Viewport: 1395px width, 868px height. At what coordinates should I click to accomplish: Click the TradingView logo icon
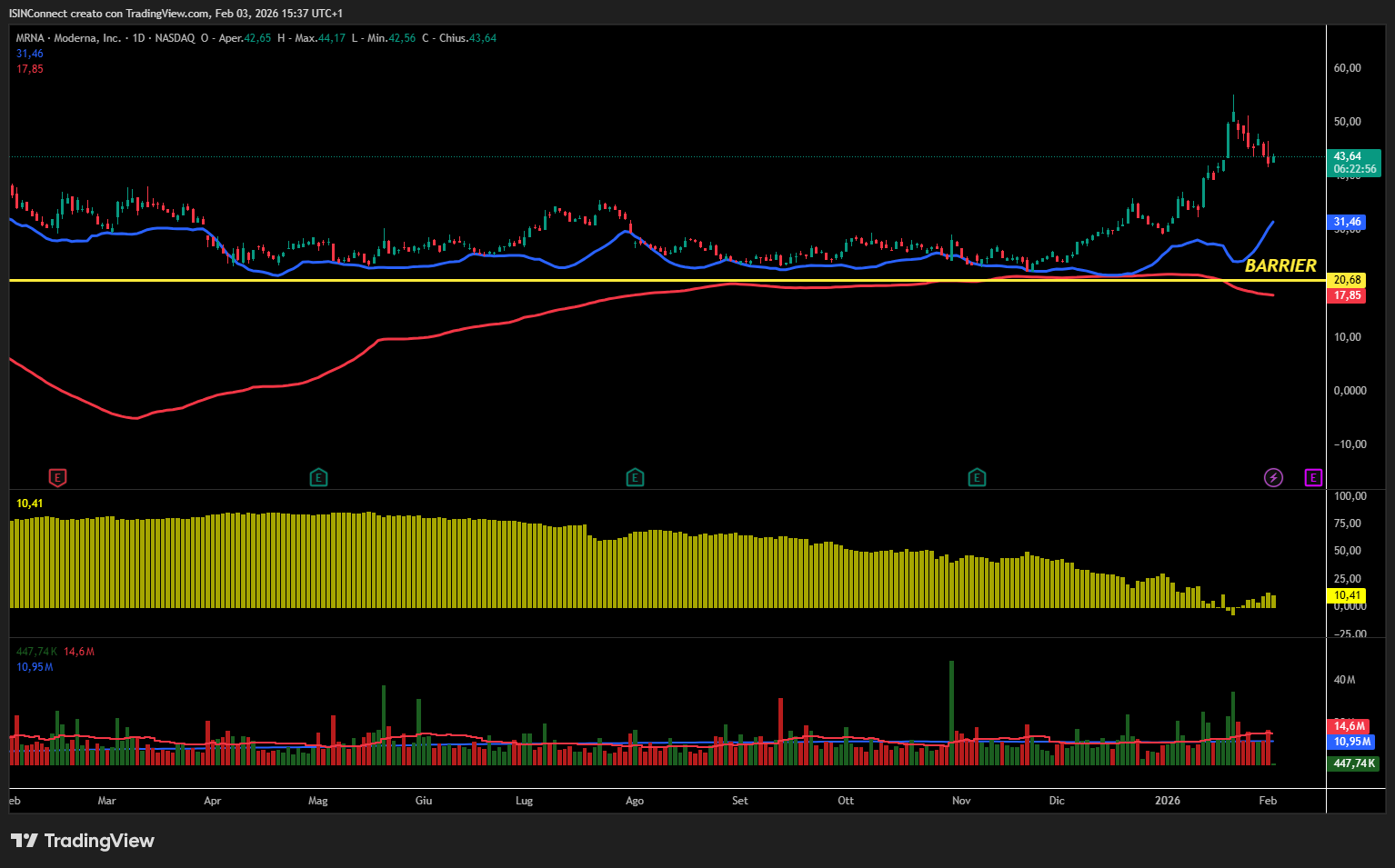point(25,841)
